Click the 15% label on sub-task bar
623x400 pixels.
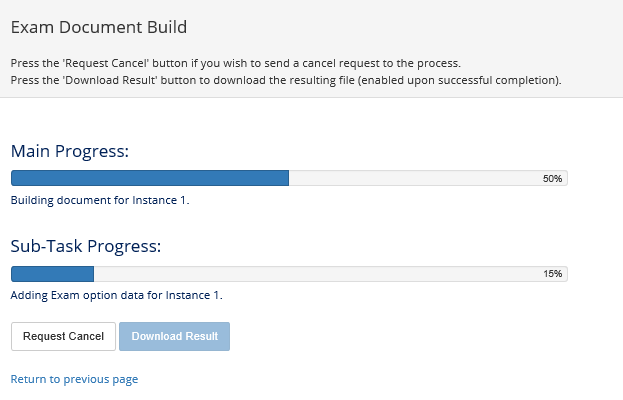click(553, 273)
